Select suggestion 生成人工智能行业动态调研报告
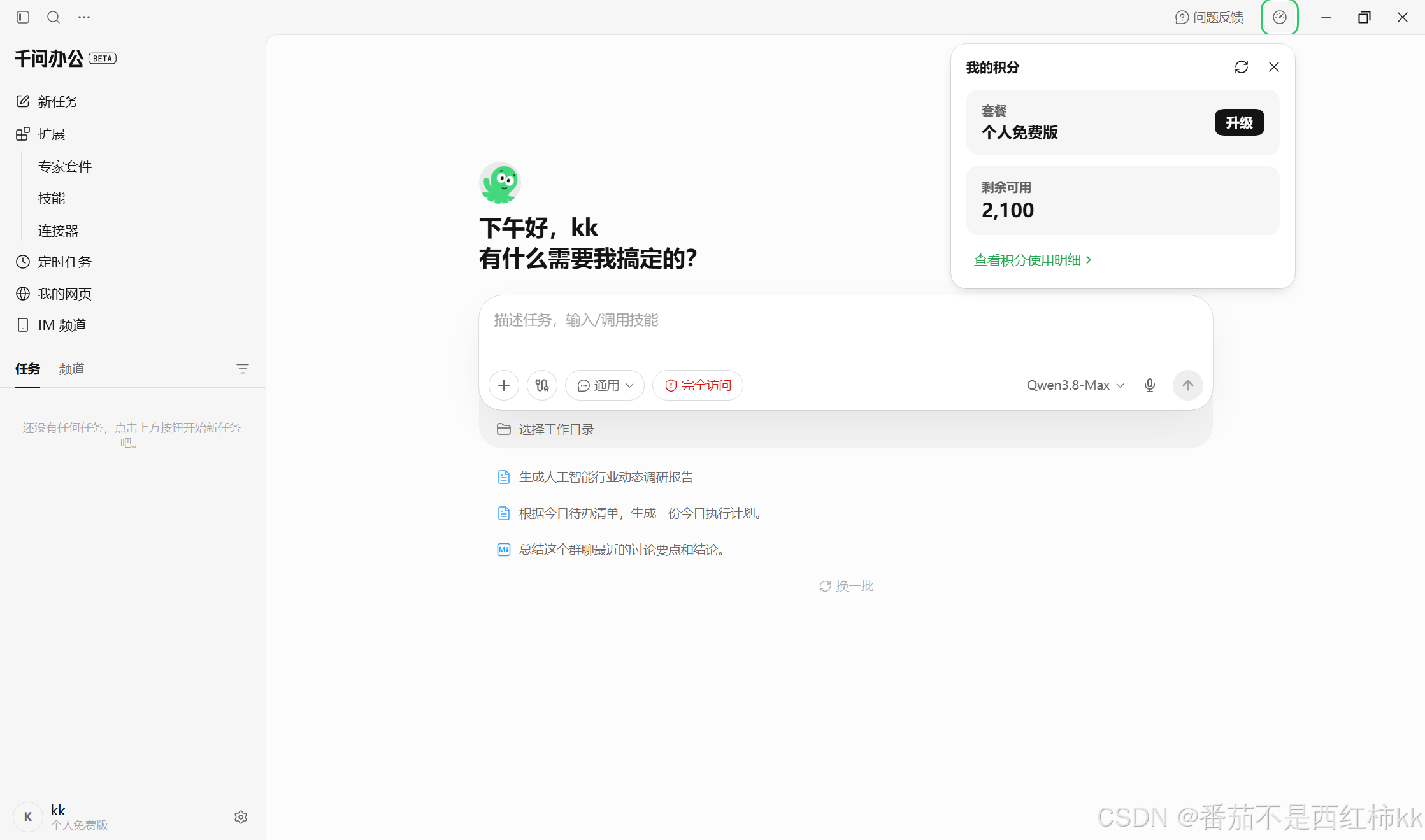 point(595,477)
